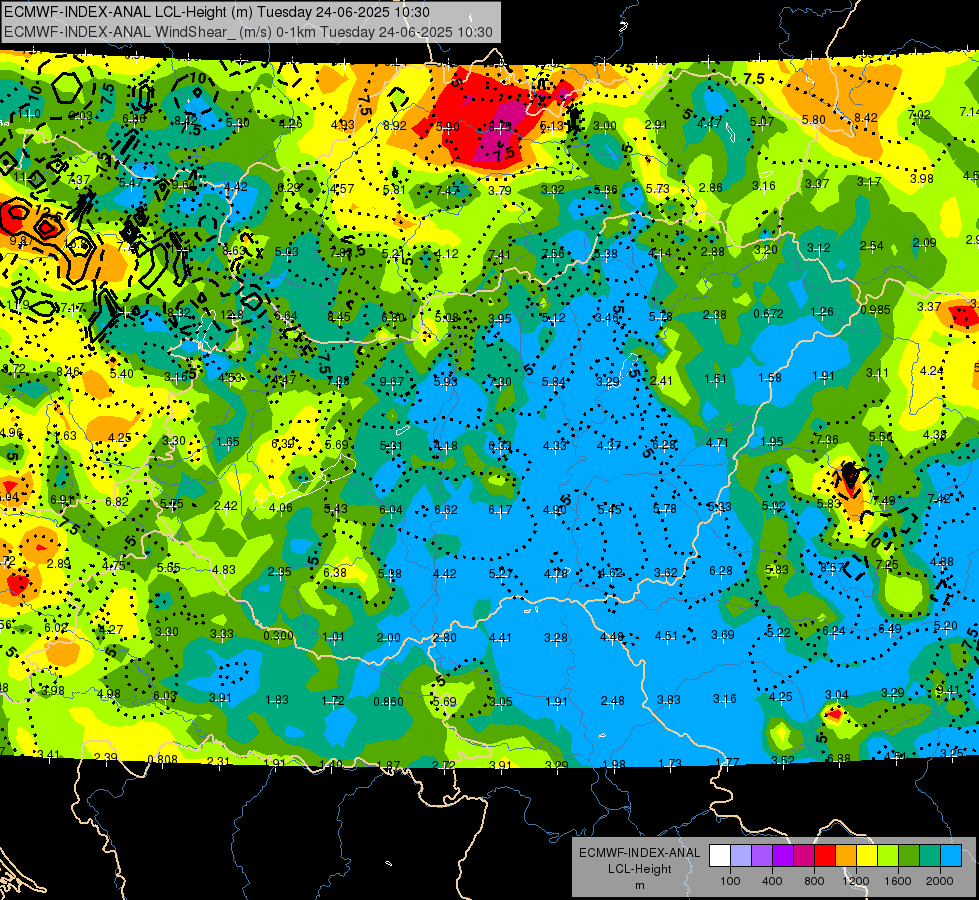Screen dimensions: 979x900
Task: Click the wind shear value 4.06
Action: point(281,508)
